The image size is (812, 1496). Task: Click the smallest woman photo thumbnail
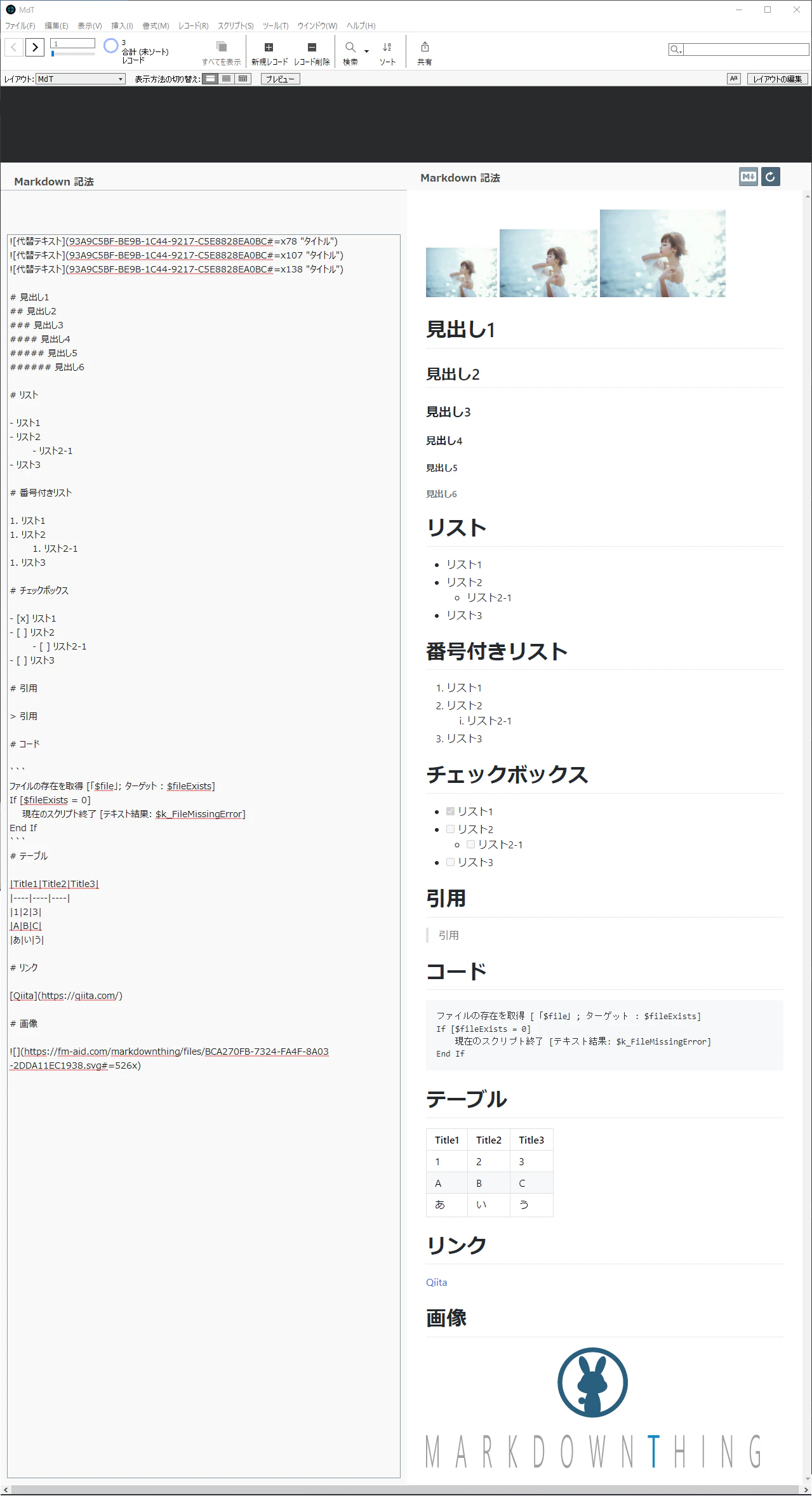coord(462,272)
